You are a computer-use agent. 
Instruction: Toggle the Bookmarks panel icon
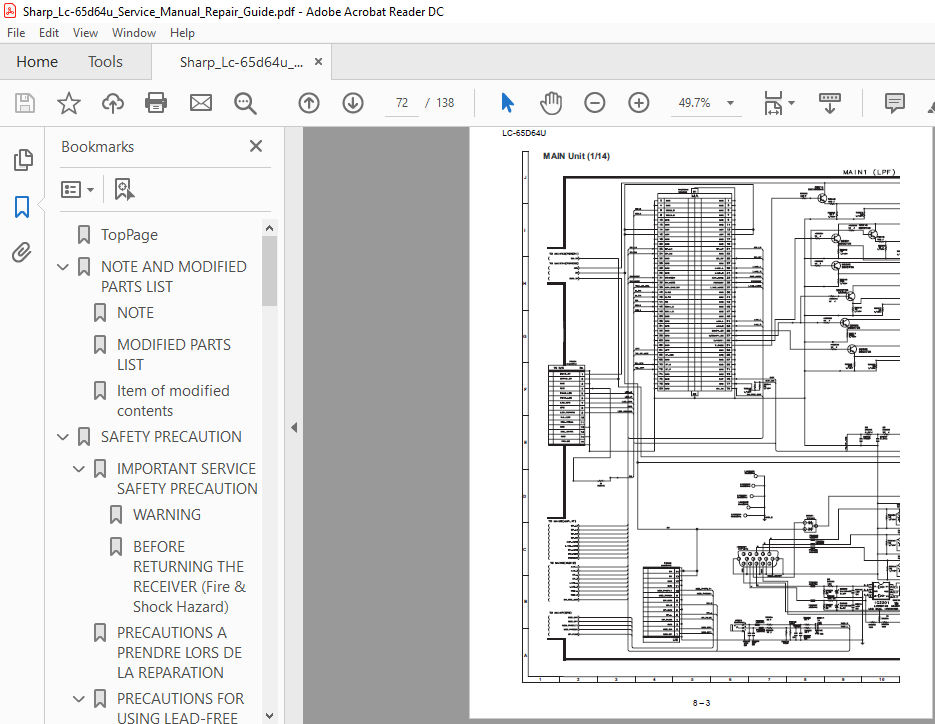pos(22,207)
